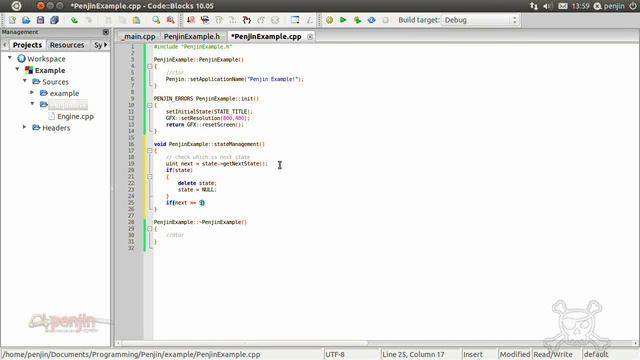The image size is (640, 360).
Task: Undo the last edit with Undo arrow
Action: tap(74, 20)
